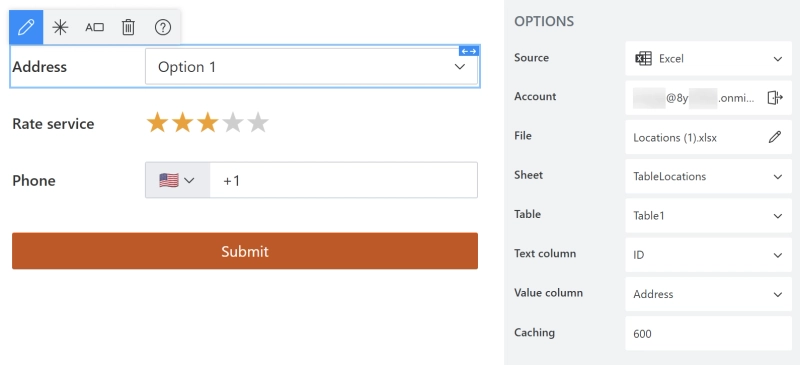Toggle the required asterisk icon
Image resolution: width=800 pixels, height=365 pixels.
pyautogui.click(x=60, y=27)
